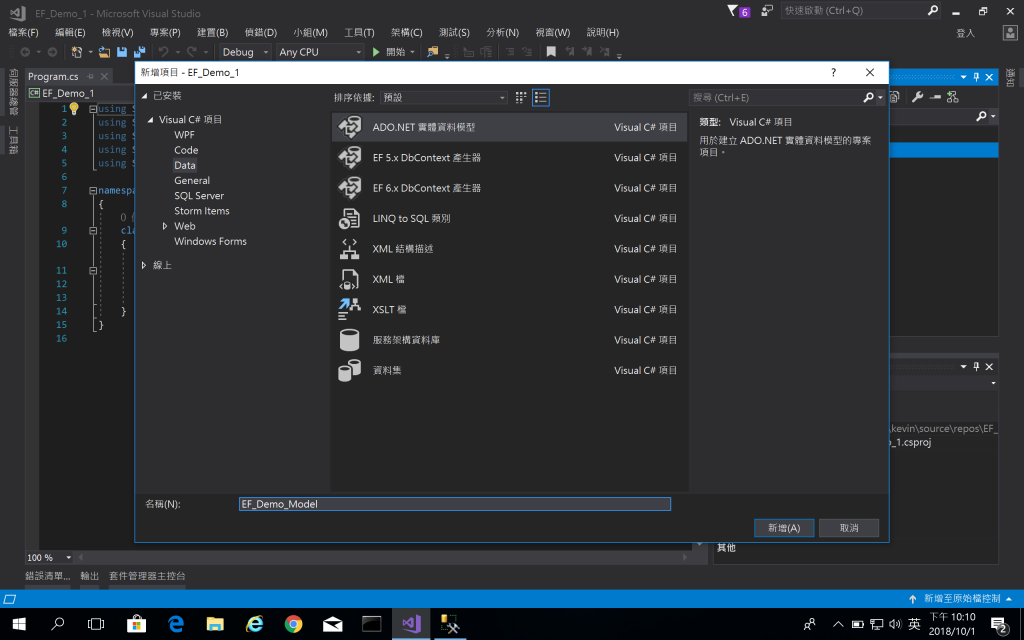The image size is (1024, 640).
Task: Pick the XML 檔 template
Action: pyautogui.click(x=509, y=279)
